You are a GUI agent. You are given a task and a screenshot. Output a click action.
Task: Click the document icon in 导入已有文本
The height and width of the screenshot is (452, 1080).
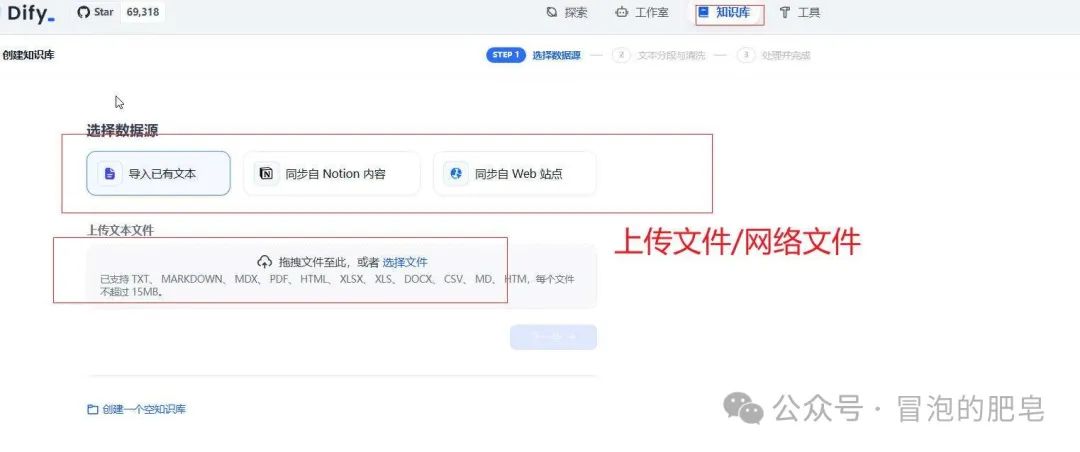point(109,174)
